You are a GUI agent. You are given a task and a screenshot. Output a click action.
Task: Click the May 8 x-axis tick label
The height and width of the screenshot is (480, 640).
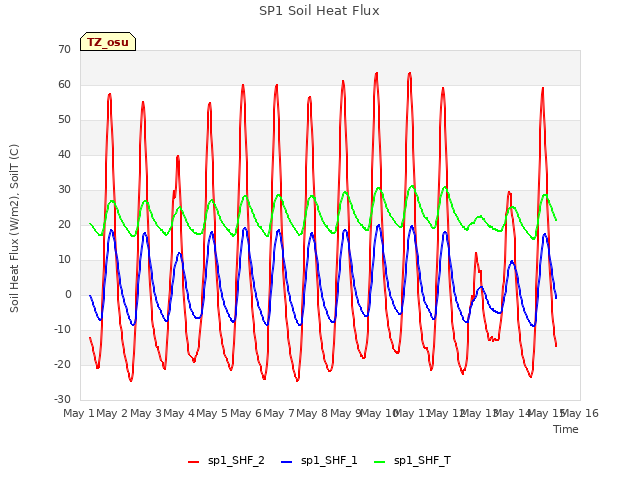[x=312, y=413]
